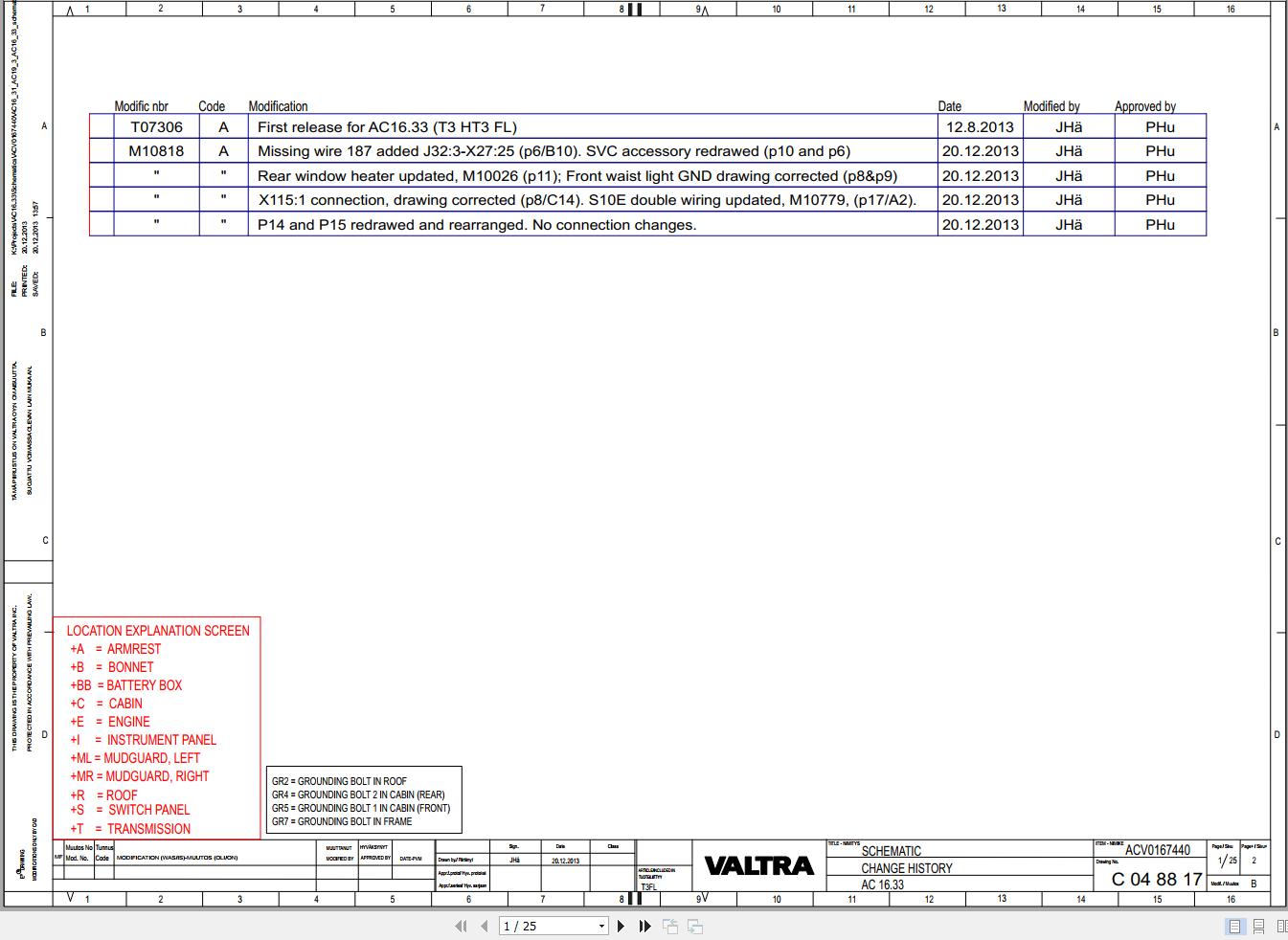Select facing pages view mode
This screenshot has height=940, width=1288.
[x=1281, y=926]
